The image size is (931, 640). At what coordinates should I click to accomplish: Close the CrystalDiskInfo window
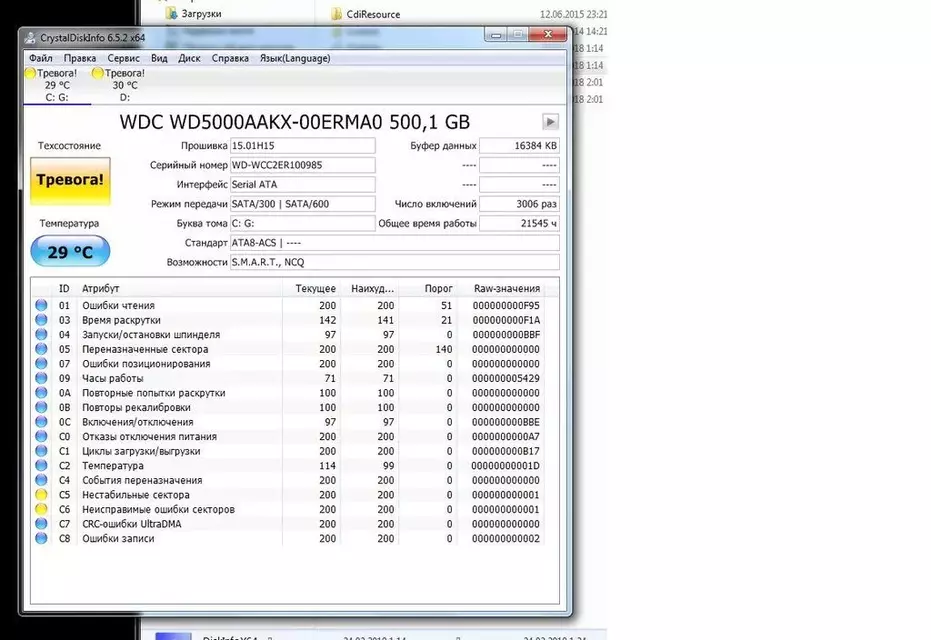(547, 34)
